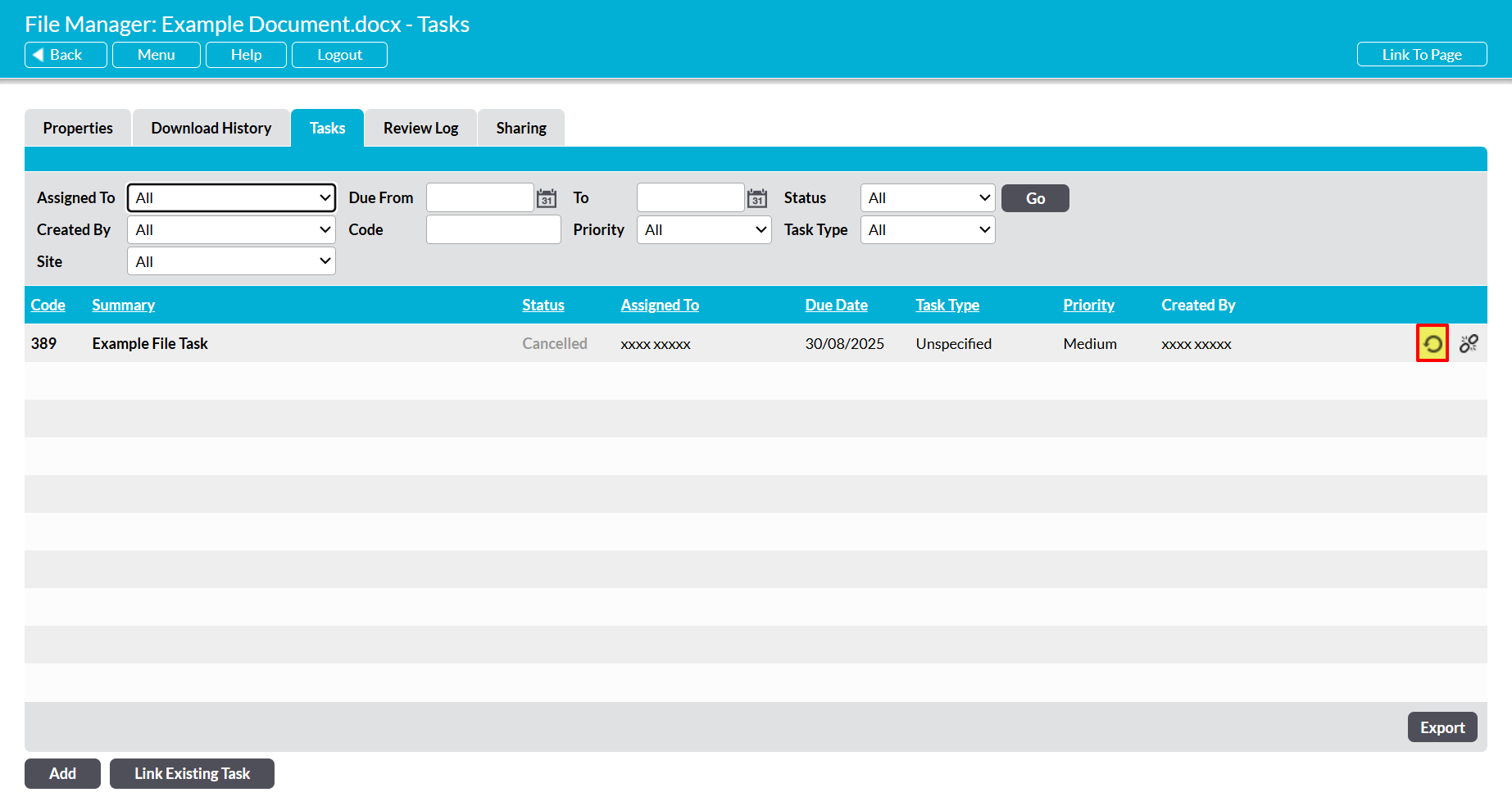
Task: Click into the Code filter field
Action: 493,230
